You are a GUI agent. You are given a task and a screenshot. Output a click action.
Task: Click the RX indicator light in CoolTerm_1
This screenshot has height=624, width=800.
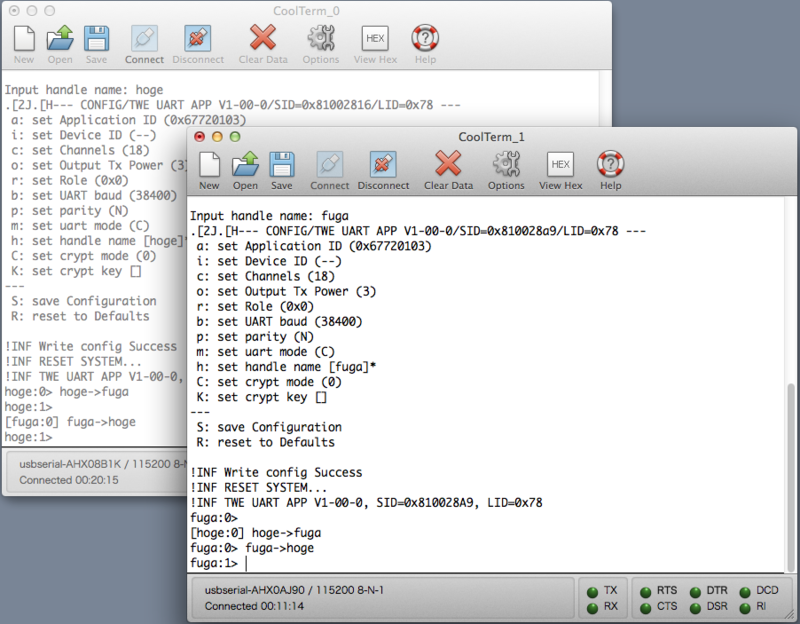click(x=592, y=608)
